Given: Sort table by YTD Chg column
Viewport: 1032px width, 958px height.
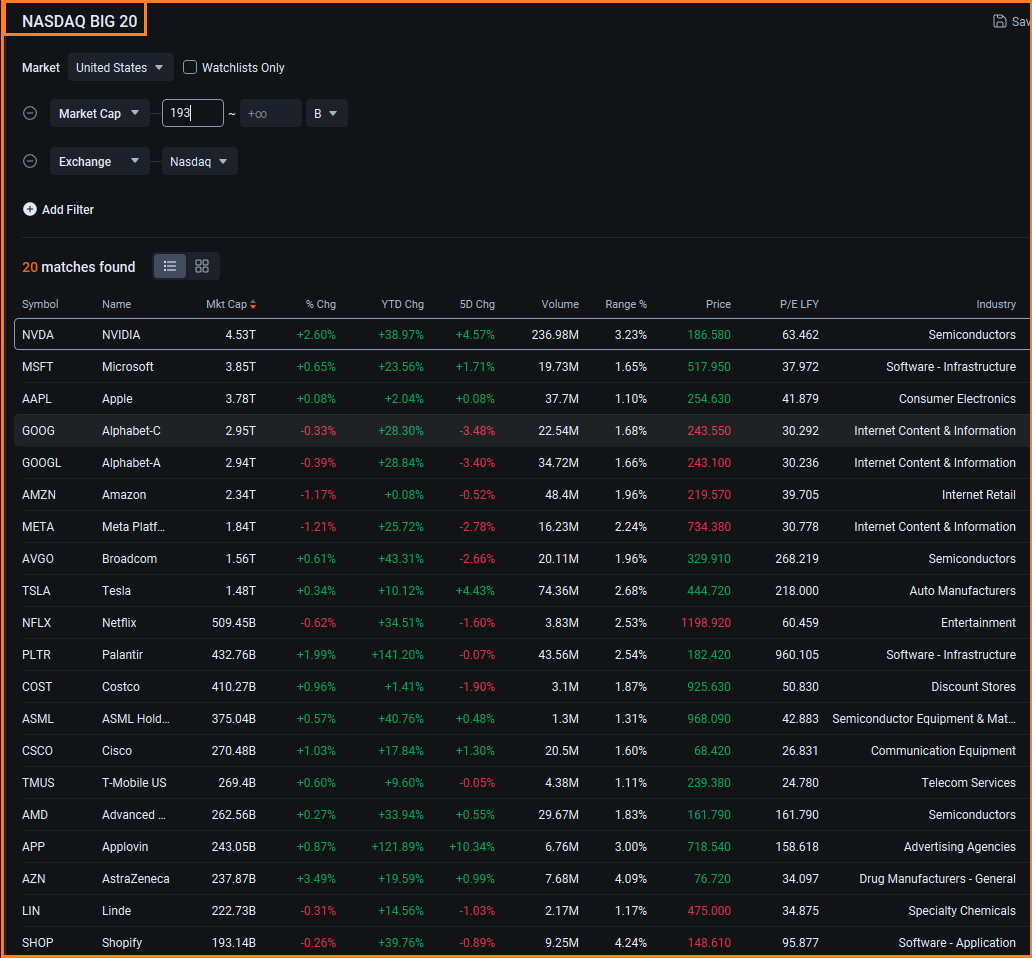Looking at the screenshot, I should pyautogui.click(x=402, y=304).
